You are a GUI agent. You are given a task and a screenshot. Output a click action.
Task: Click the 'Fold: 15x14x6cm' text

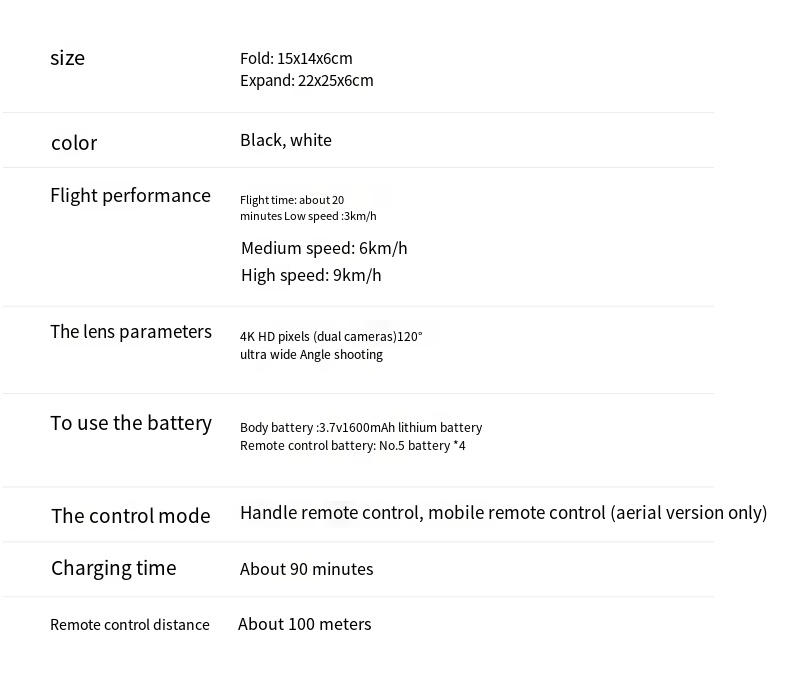click(x=296, y=58)
